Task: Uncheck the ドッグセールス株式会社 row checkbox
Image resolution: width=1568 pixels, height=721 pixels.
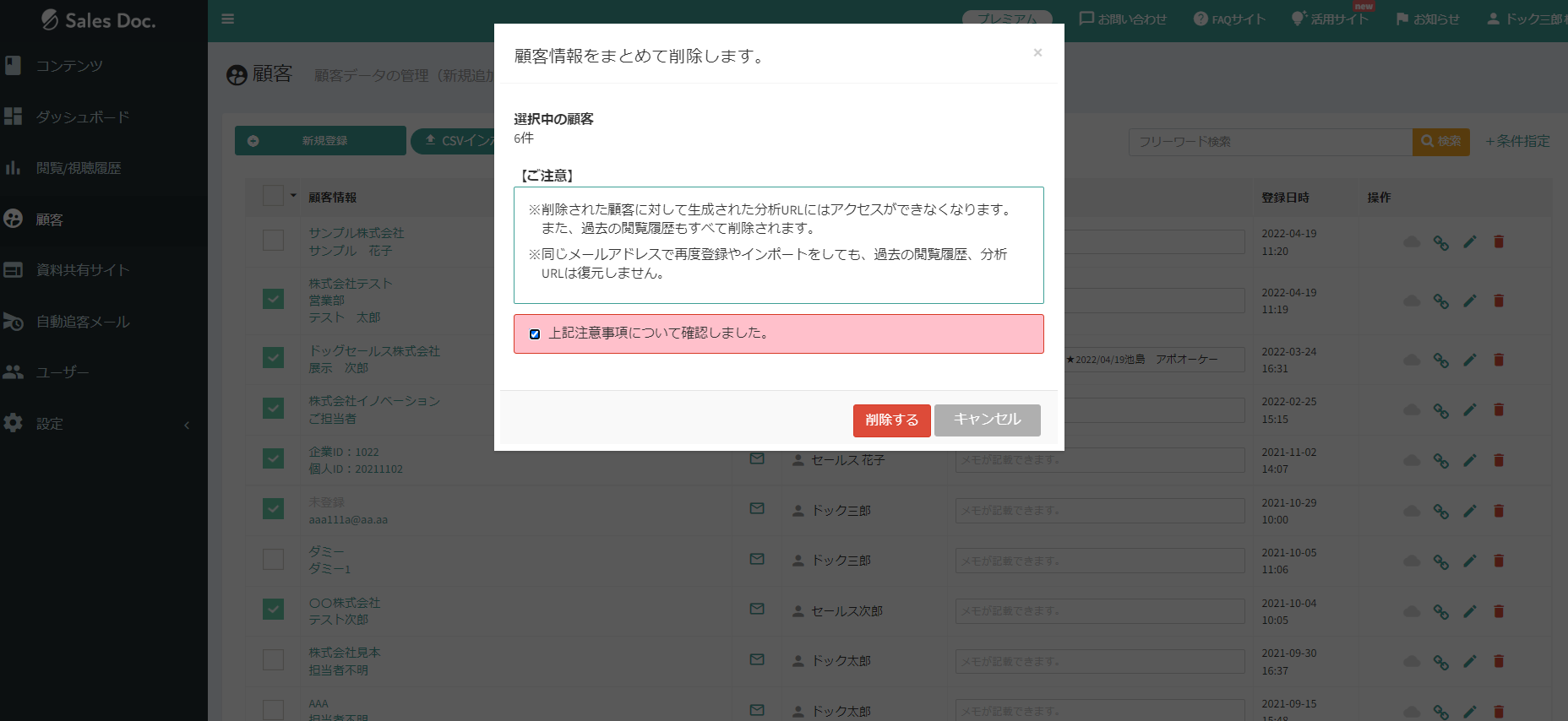Action: click(273, 358)
